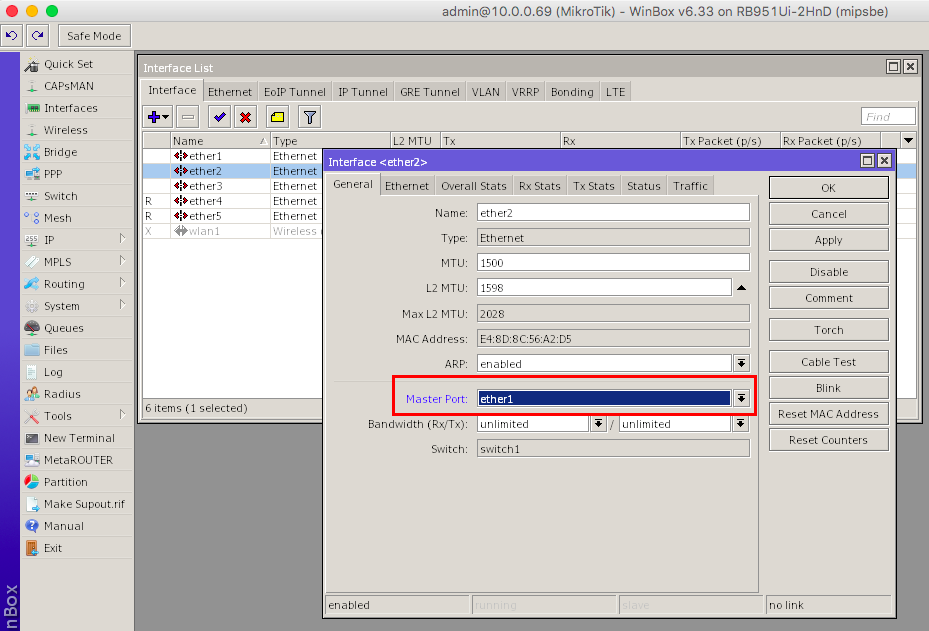Image resolution: width=929 pixels, height=631 pixels.
Task: Open the Master Port dropdown
Action: pyautogui.click(x=741, y=398)
